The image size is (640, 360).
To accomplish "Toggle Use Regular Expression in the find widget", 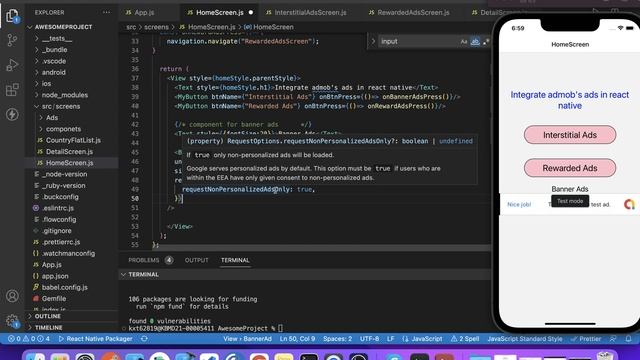I will coord(486,41).
